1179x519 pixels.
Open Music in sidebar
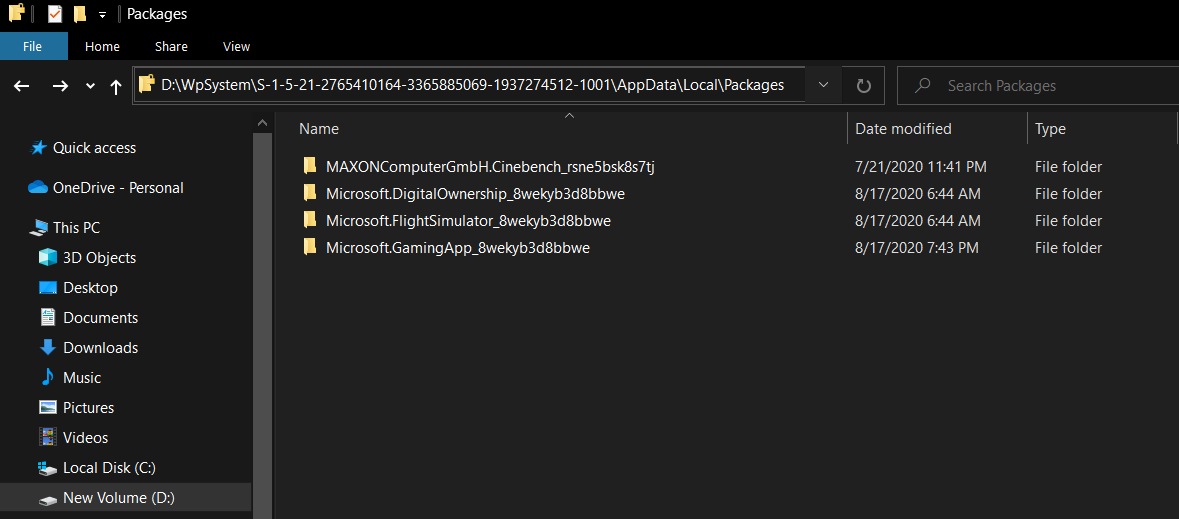pos(82,378)
